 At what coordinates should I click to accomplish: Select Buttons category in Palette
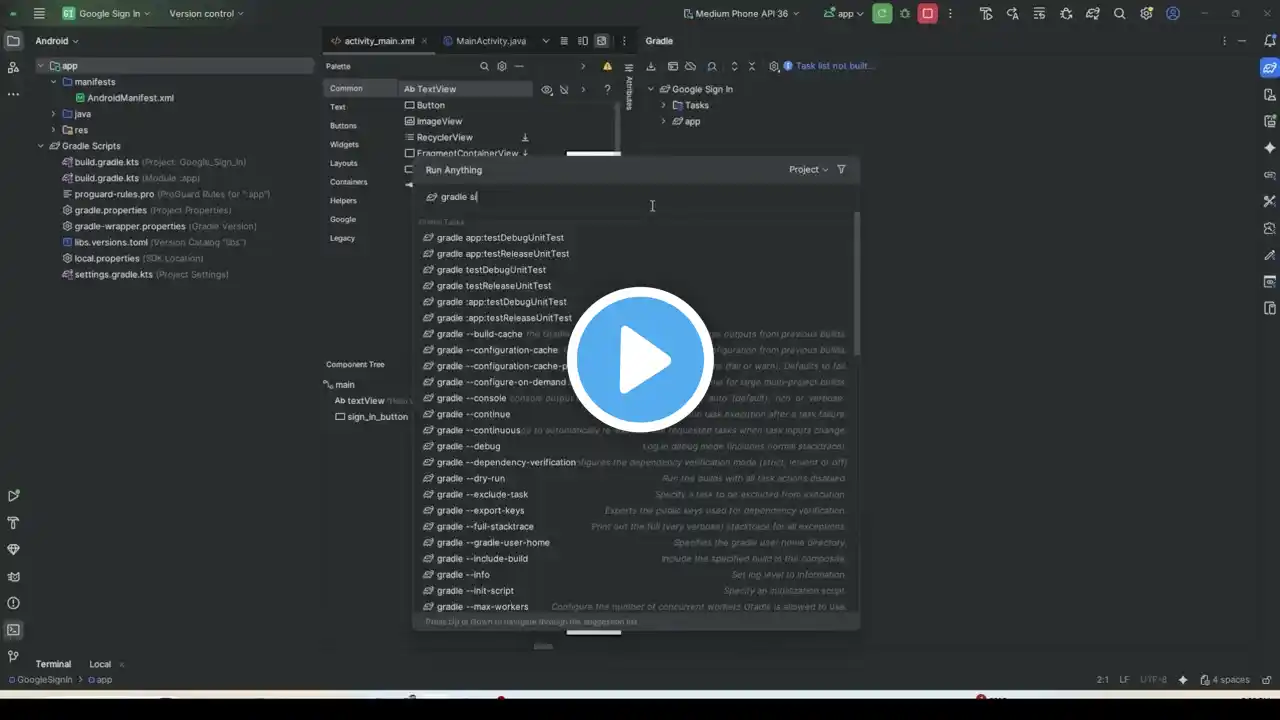click(343, 126)
